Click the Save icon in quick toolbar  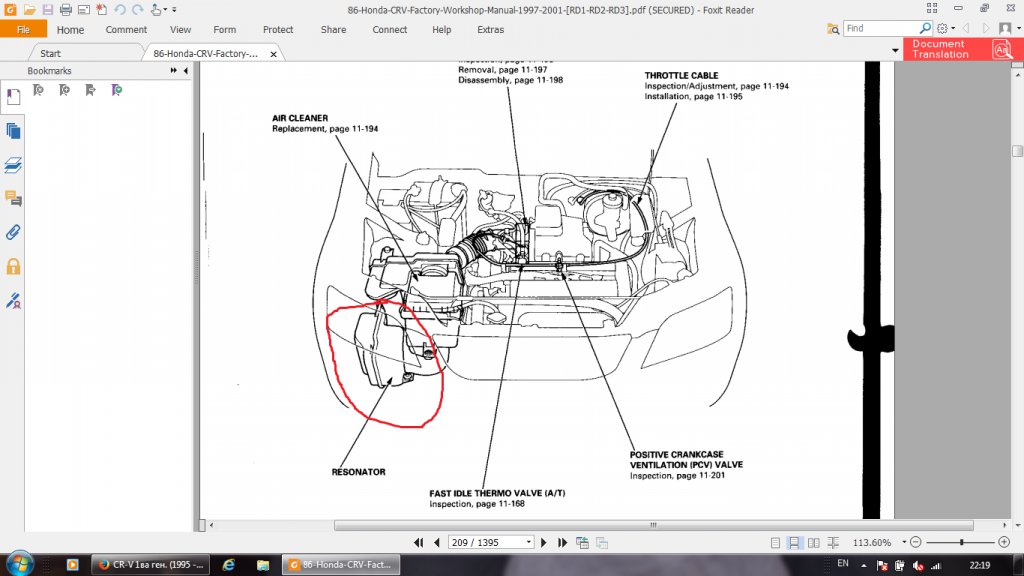pos(47,9)
